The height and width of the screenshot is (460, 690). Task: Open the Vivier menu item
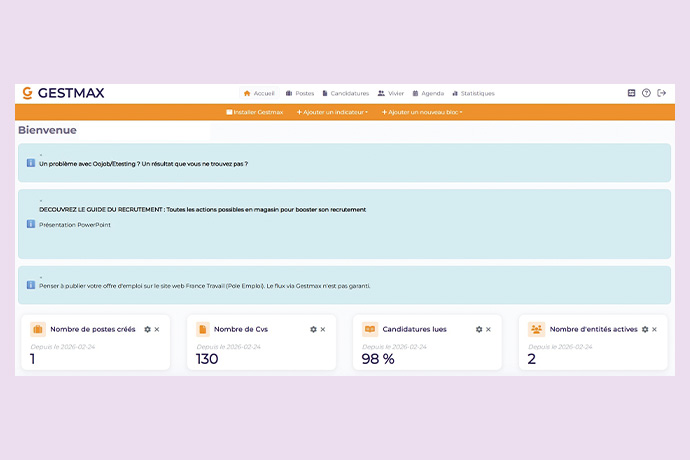click(391, 93)
